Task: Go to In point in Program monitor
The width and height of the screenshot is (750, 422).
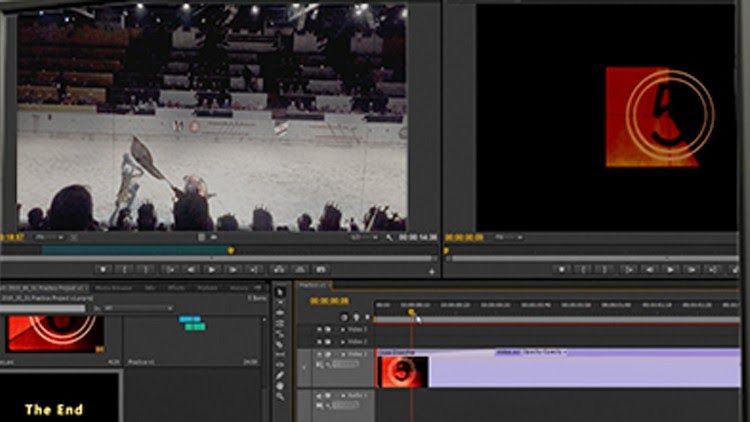Action: (x=628, y=270)
